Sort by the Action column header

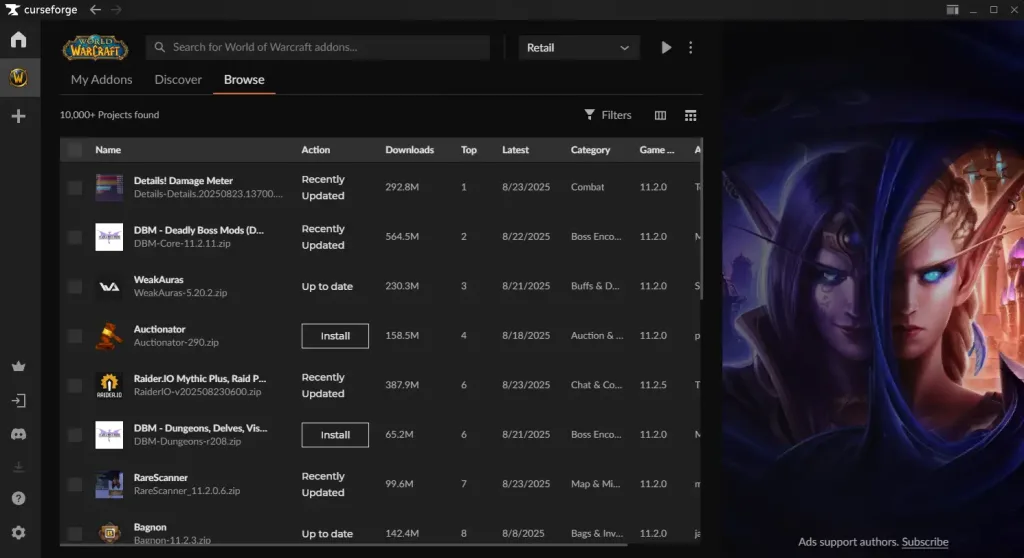pos(315,150)
